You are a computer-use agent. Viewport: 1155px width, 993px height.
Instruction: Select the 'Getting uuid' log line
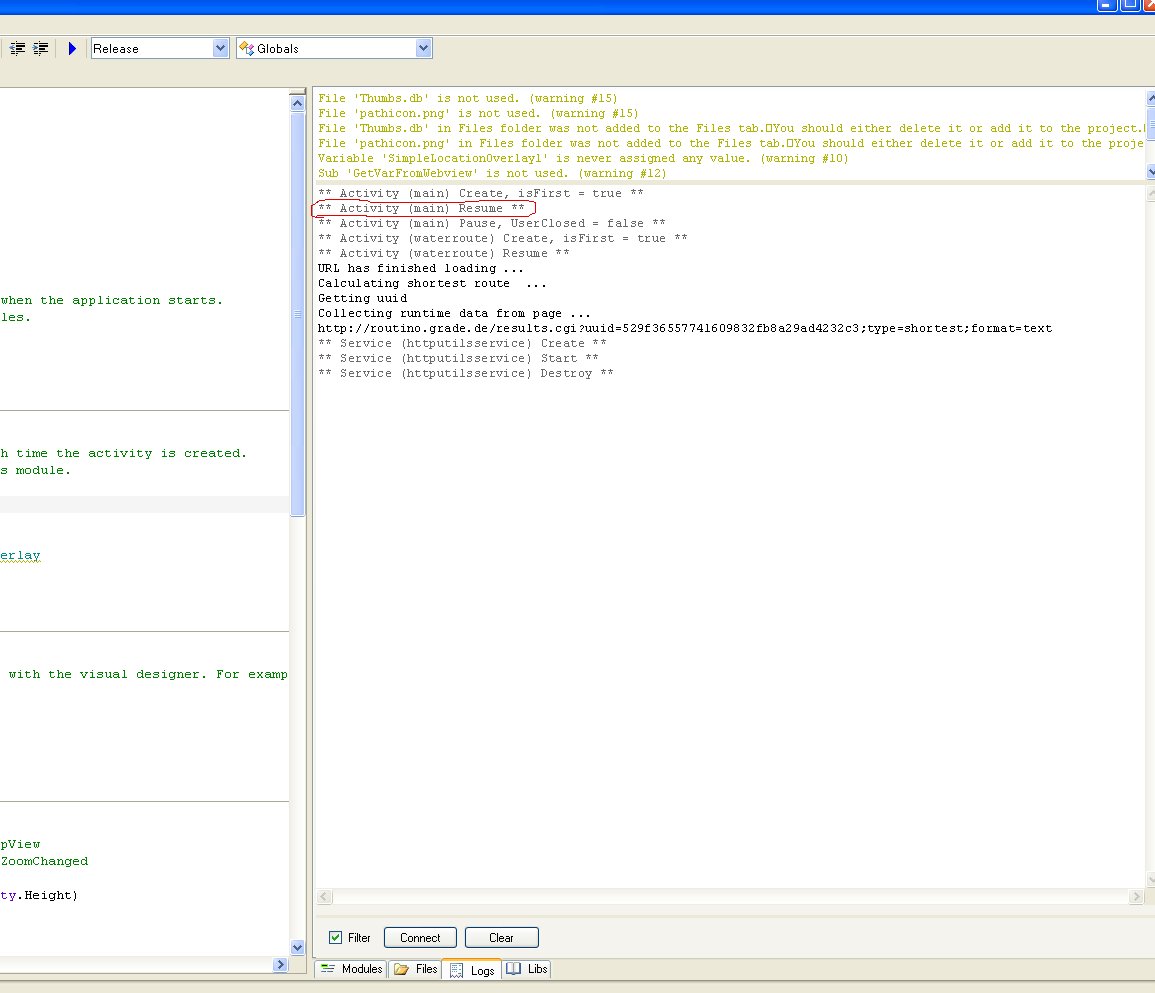point(362,298)
